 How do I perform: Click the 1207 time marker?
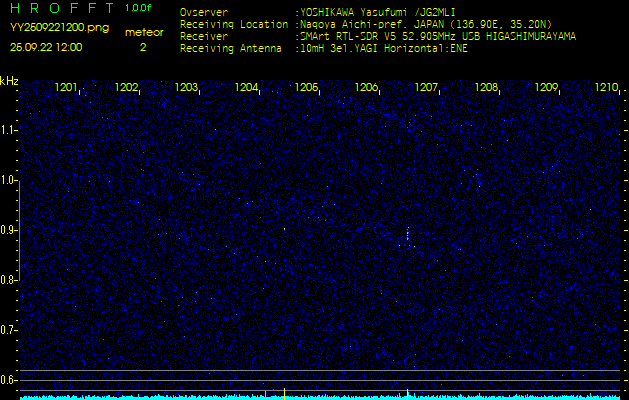pos(426,88)
